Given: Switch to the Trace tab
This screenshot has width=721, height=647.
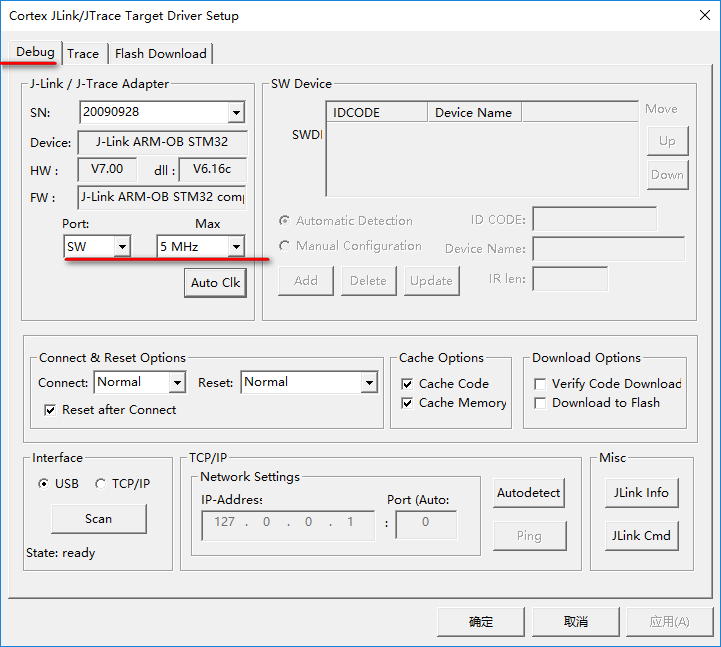Looking at the screenshot, I should click(83, 54).
